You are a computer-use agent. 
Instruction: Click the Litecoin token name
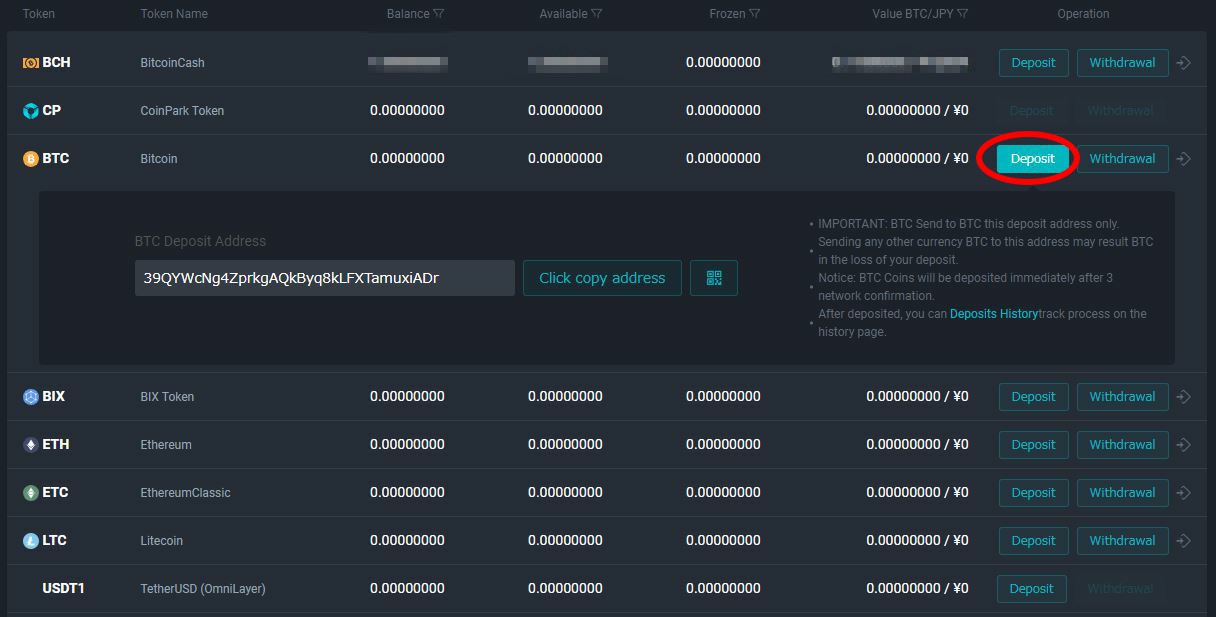pos(161,541)
